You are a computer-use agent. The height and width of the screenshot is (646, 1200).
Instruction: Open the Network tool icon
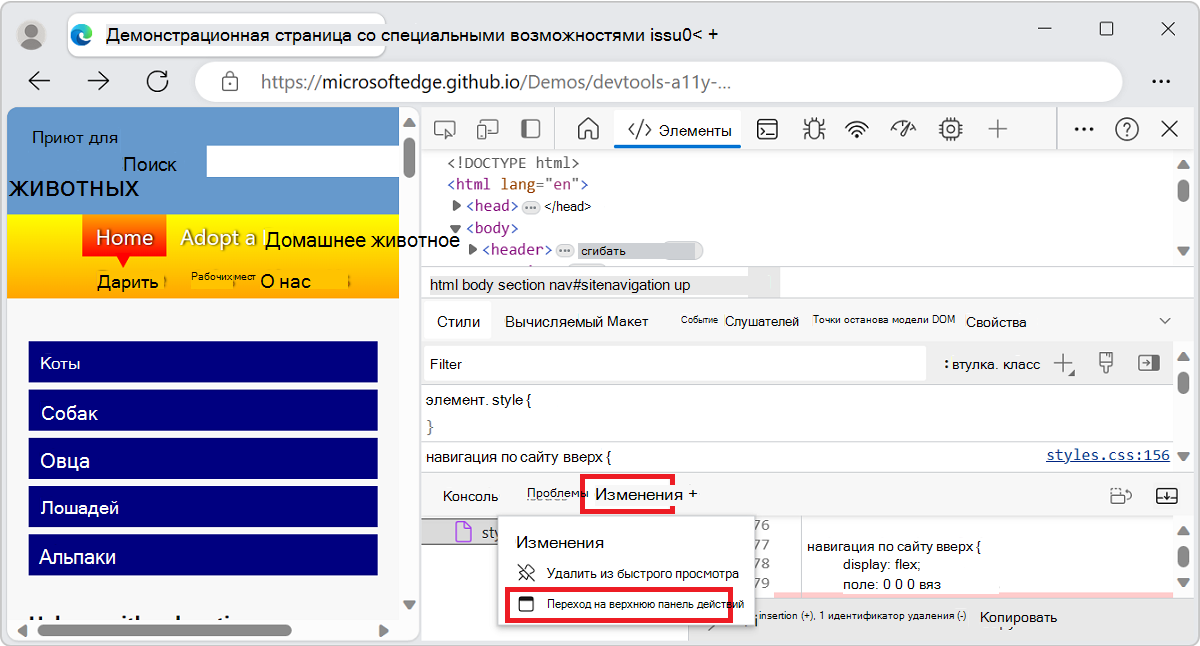858,128
